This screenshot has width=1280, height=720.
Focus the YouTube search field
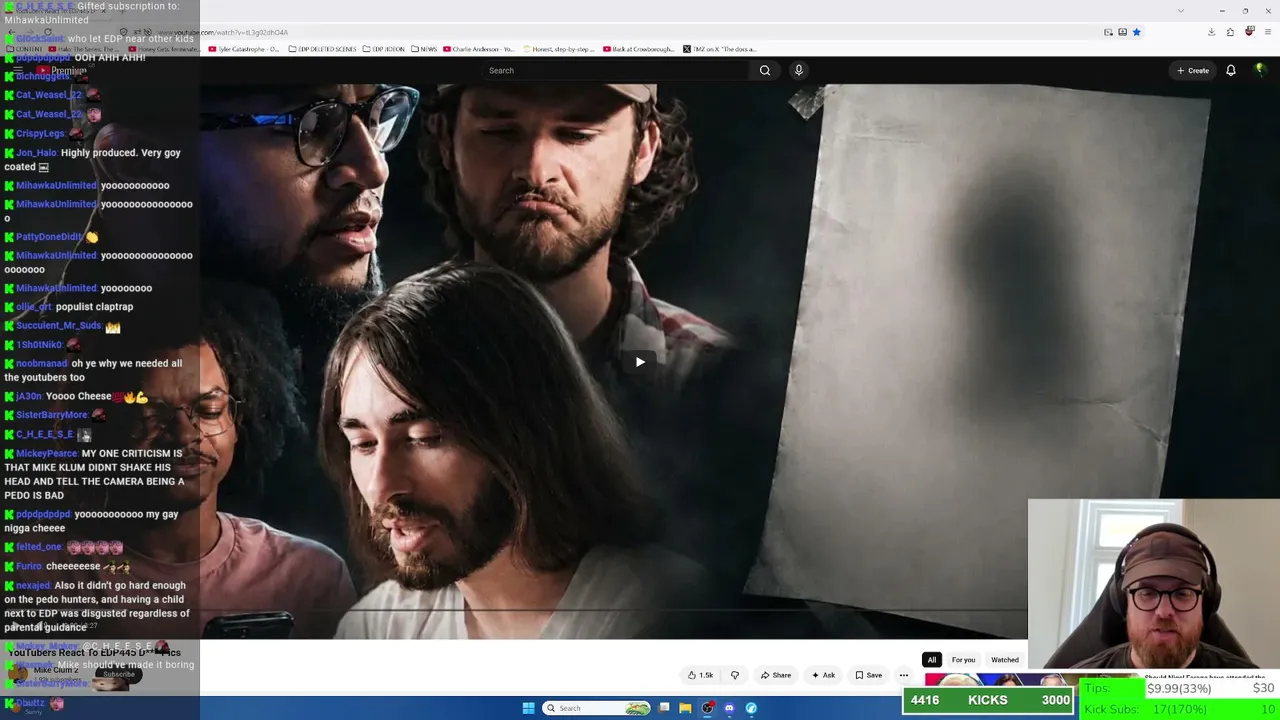[615, 70]
